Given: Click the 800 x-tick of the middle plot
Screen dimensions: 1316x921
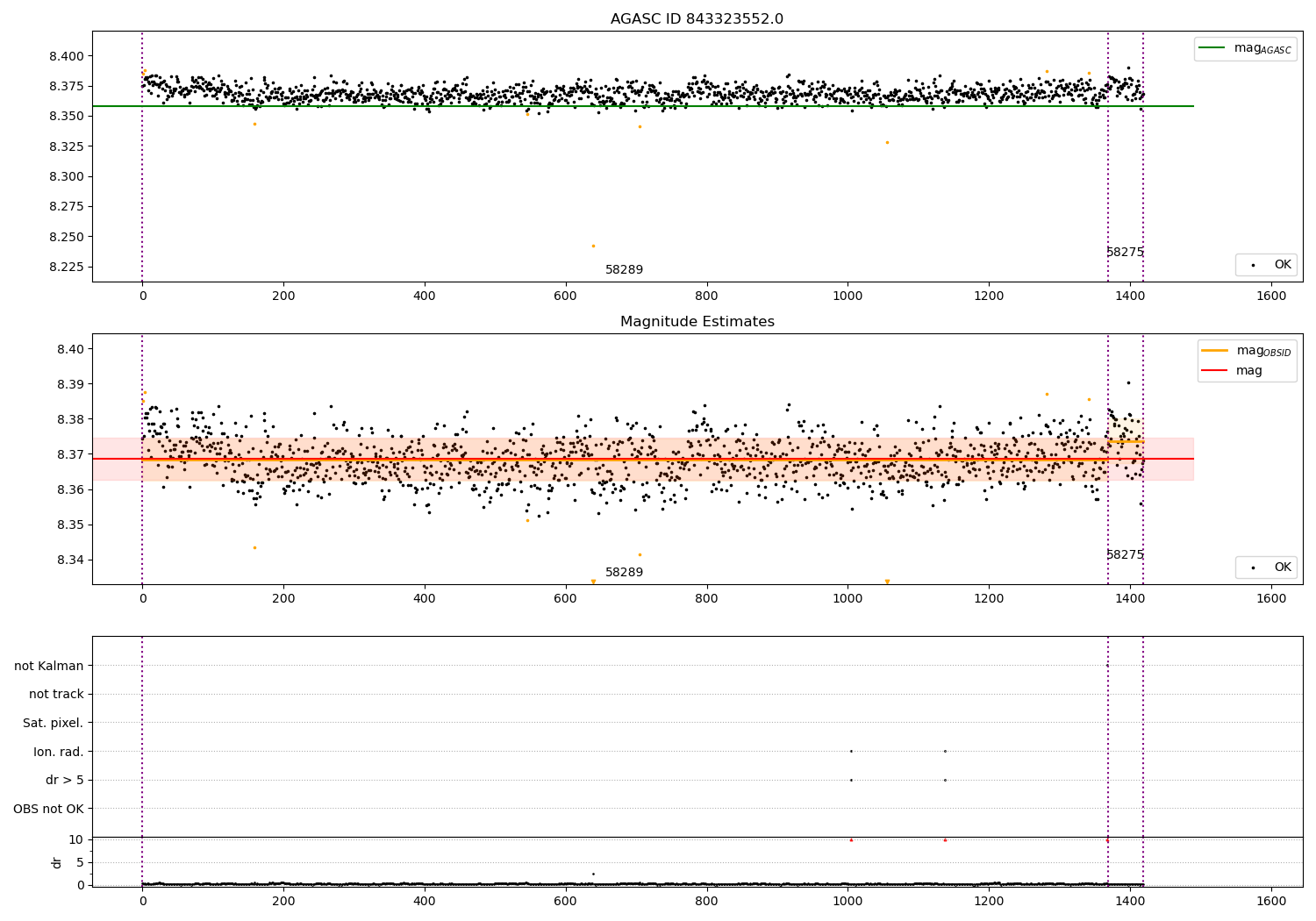Looking at the screenshot, I should [706, 598].
